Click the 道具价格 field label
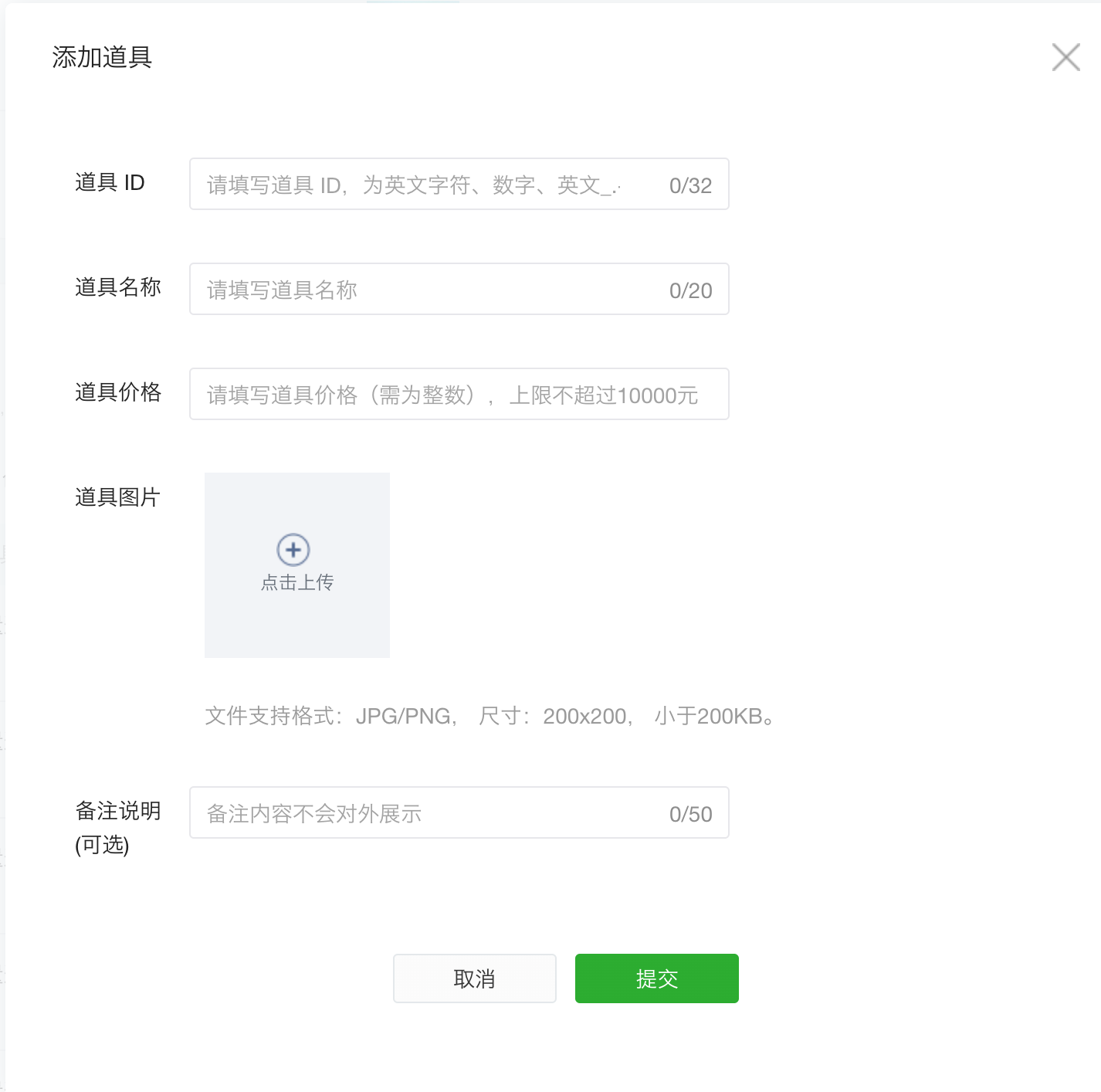This screenshot has width=1101, height=1092. (117, 392)
